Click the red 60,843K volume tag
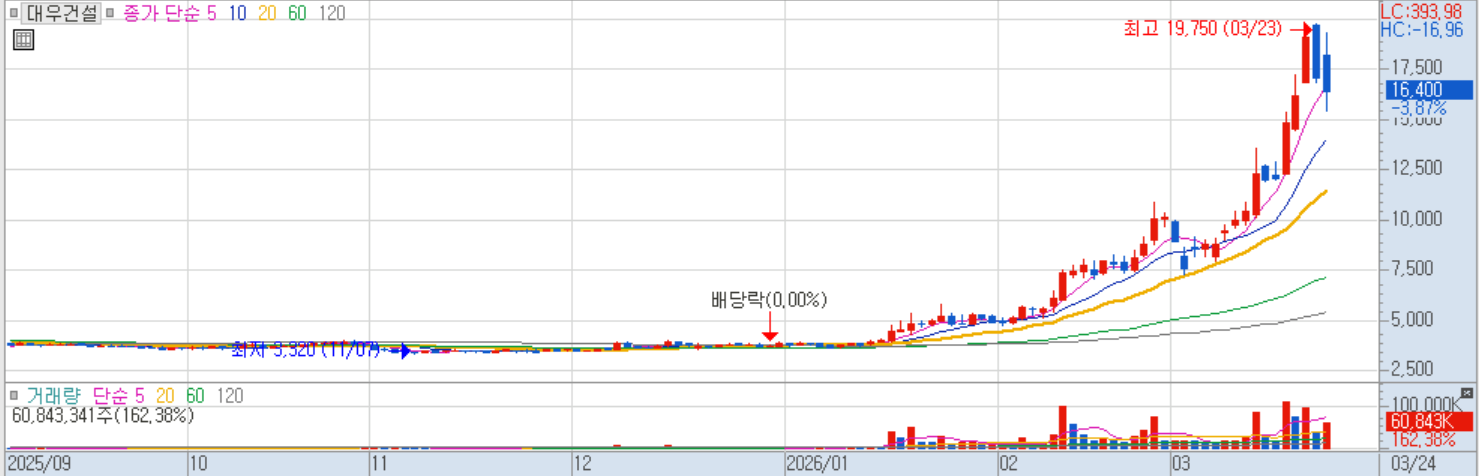Image resolution: width=1479 pixels, height=476 pixels. click(x=1430, y=421)
